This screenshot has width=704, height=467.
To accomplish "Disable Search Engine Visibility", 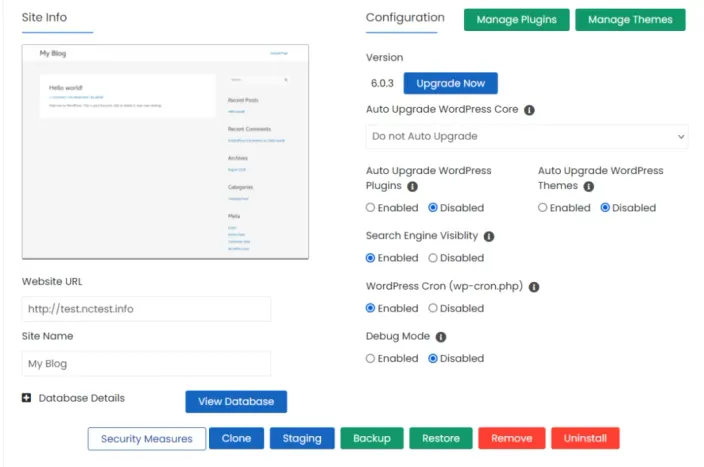I will [433, 258].
